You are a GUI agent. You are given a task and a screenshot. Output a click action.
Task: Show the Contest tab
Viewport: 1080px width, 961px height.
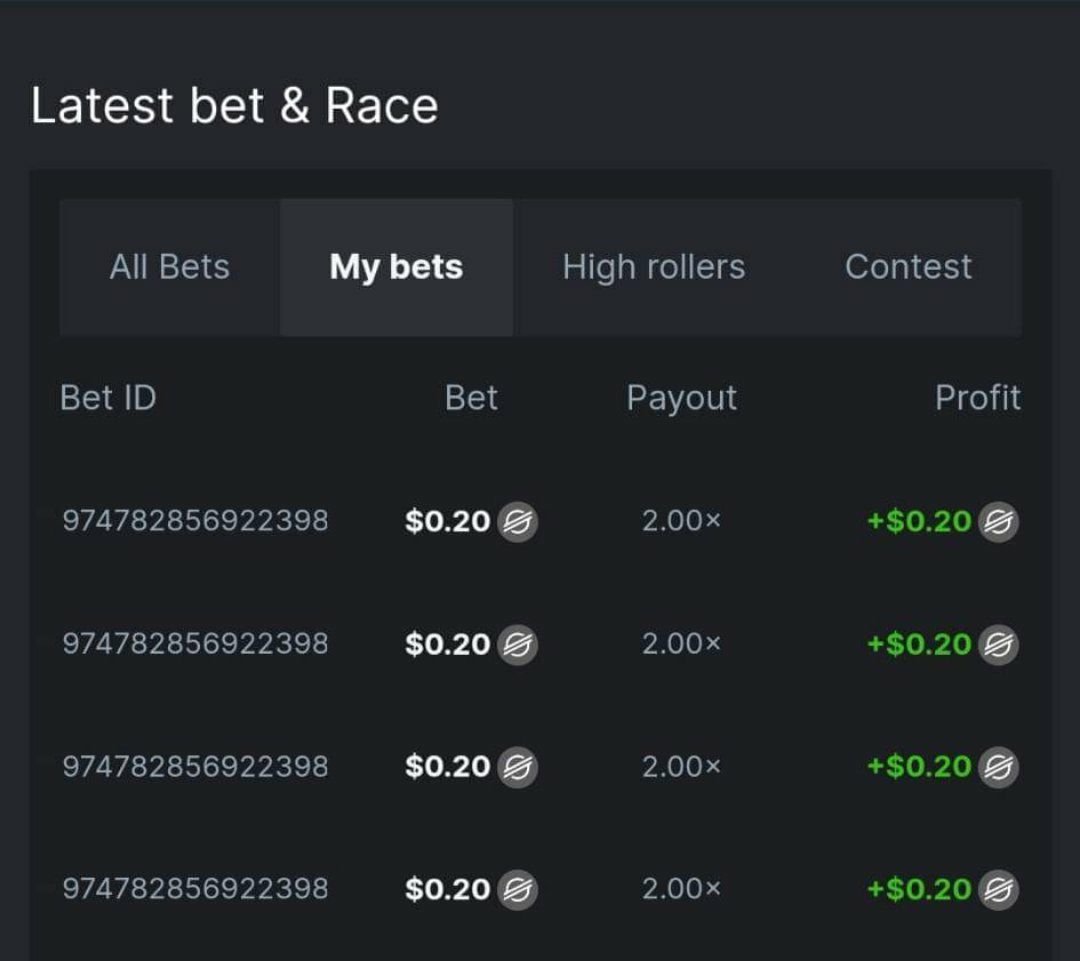(908, 267)
